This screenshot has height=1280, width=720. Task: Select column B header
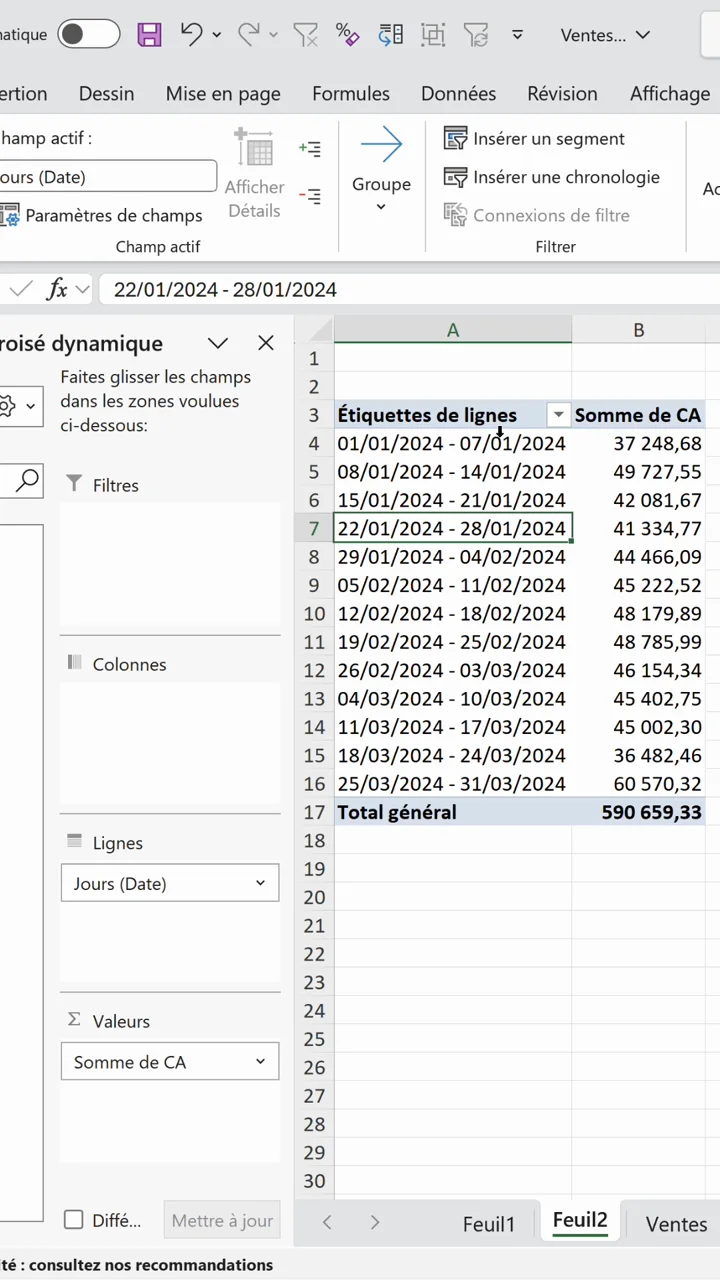[x=638, y=330]
